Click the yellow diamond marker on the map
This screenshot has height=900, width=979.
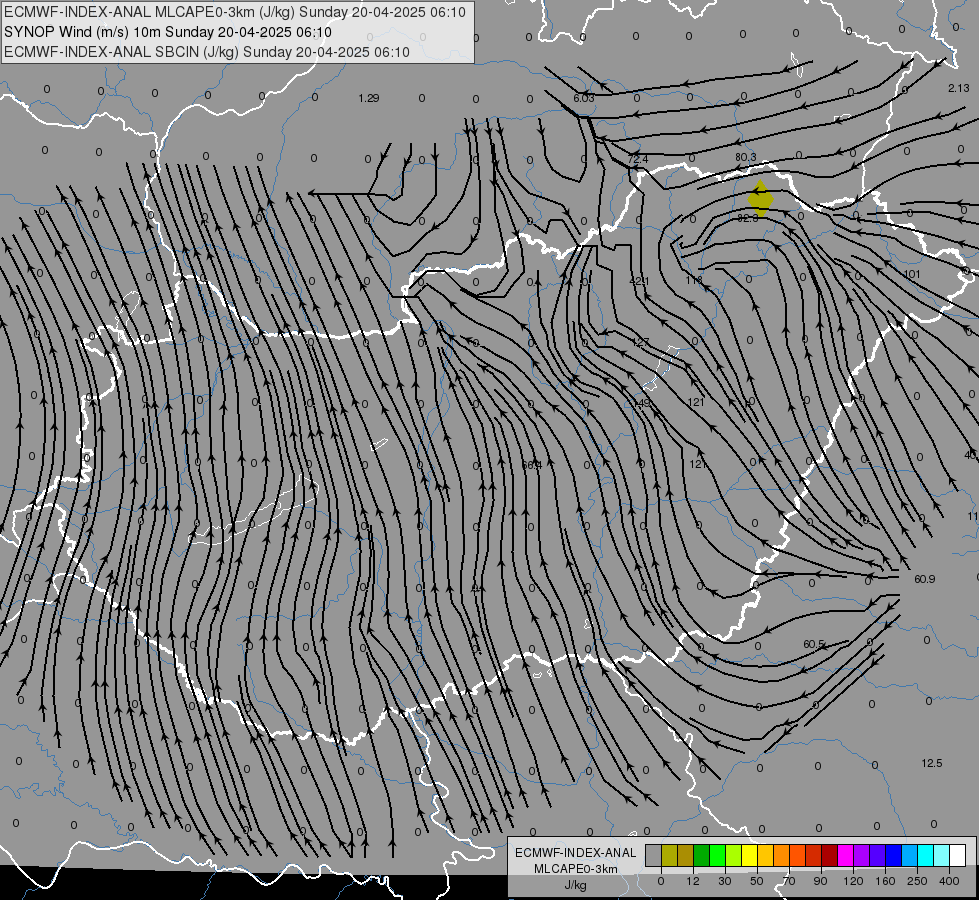coord(760,199)
